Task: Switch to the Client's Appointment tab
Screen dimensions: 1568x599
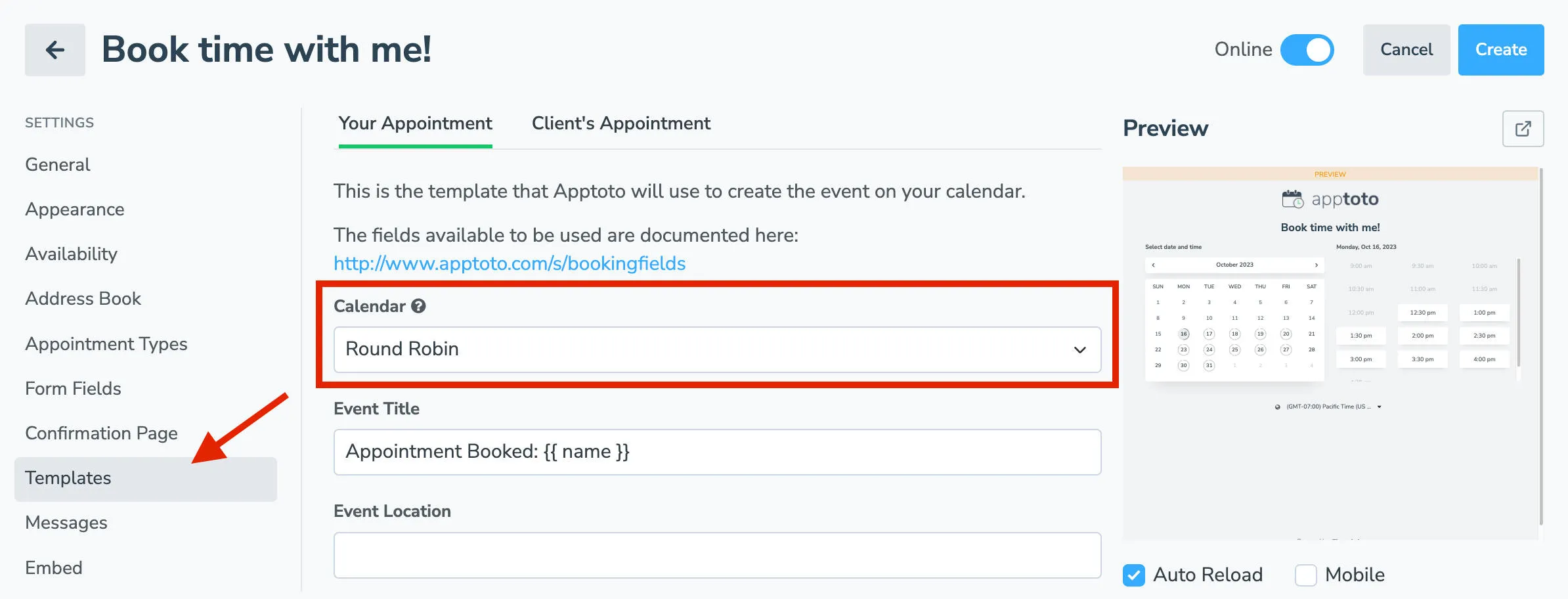Action: pos(620,123)
